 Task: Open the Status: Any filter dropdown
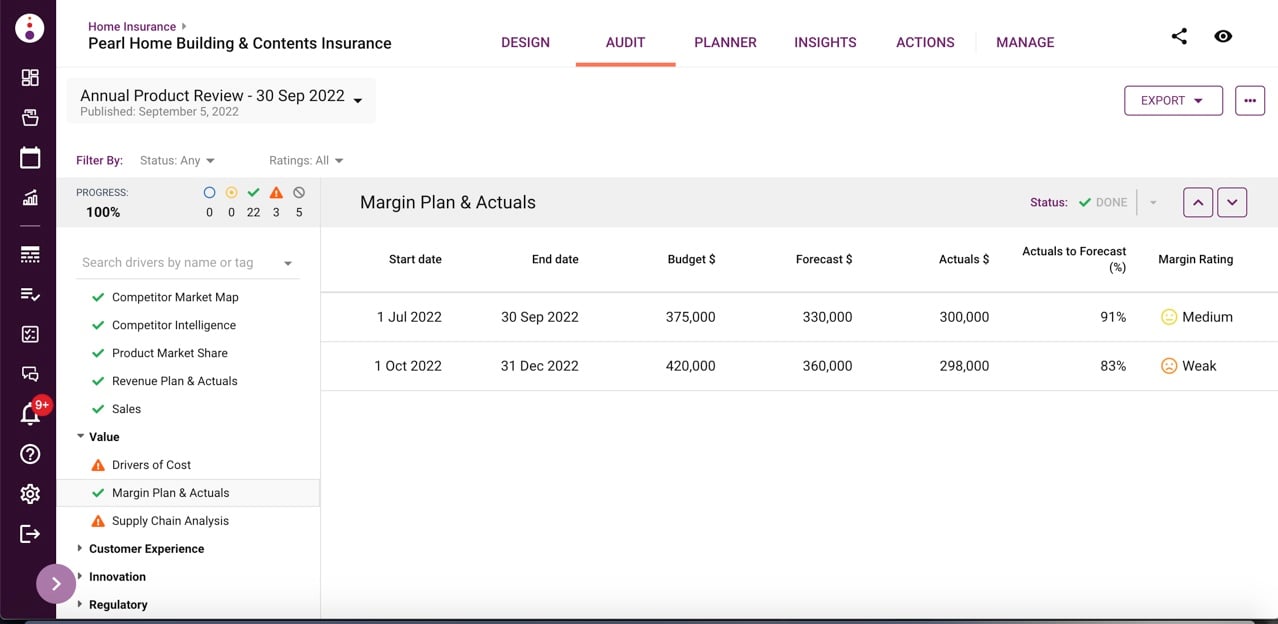point(176,160)
